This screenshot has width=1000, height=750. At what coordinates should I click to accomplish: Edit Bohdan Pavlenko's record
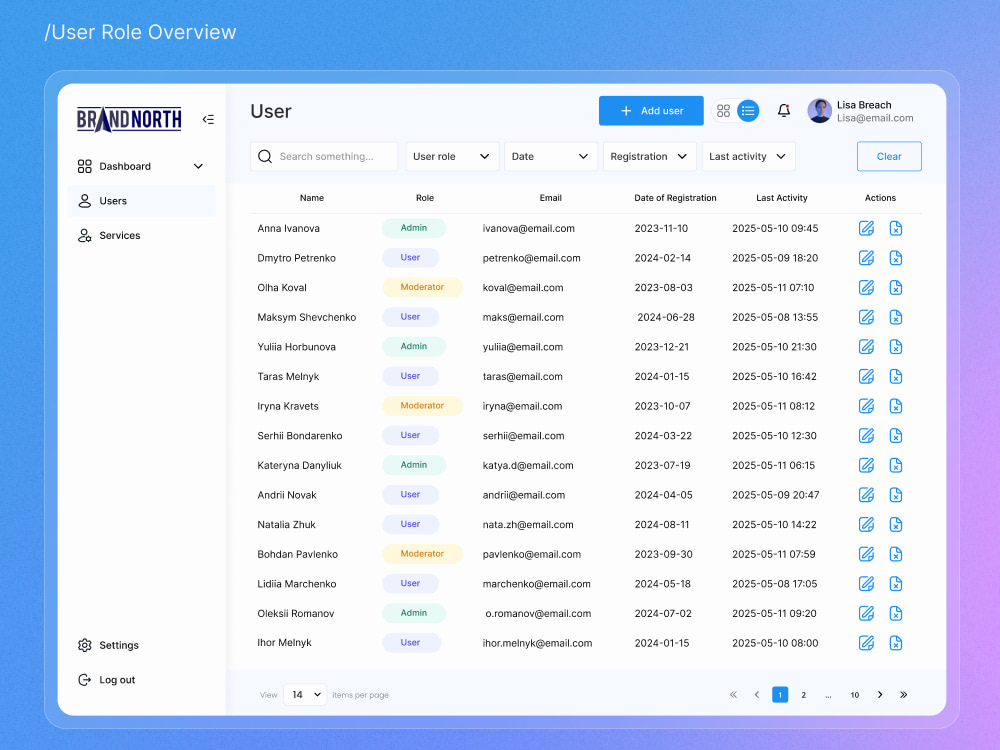point(866,554)
